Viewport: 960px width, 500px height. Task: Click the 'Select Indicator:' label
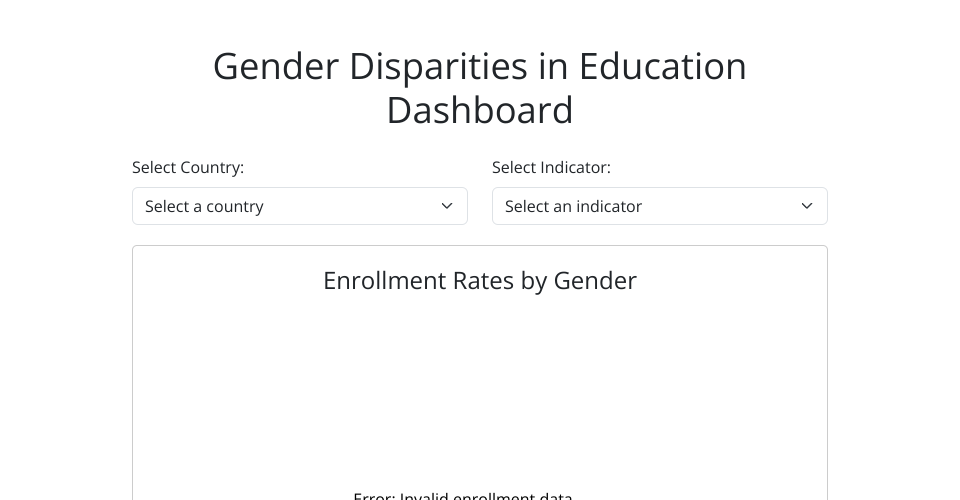click(551, 167)
